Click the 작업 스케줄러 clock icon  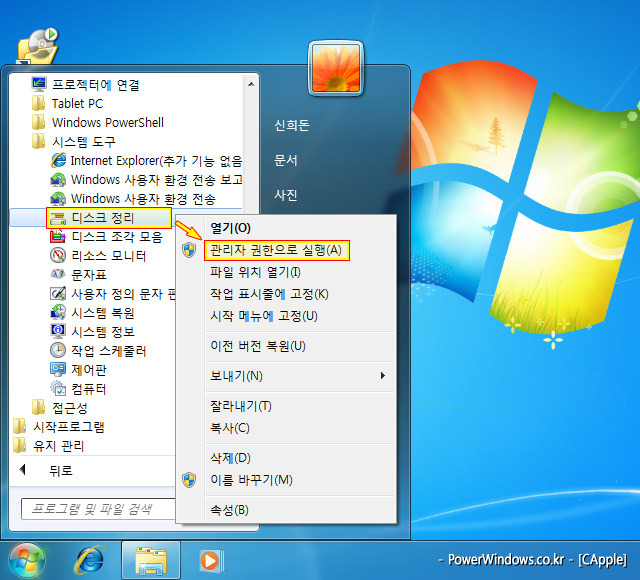(58, 350)
